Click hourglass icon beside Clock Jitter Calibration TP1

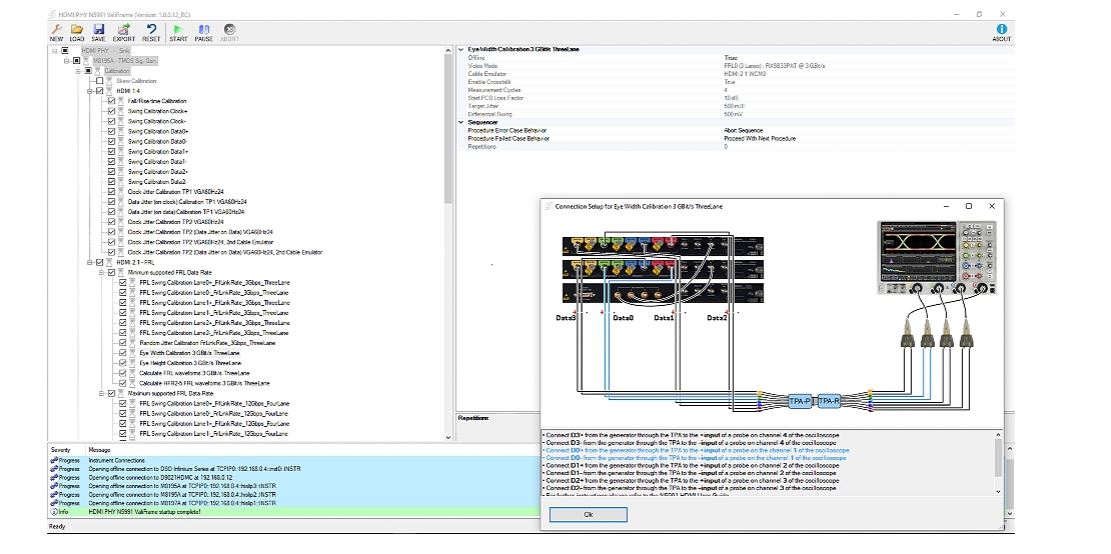tap(121, 191)
